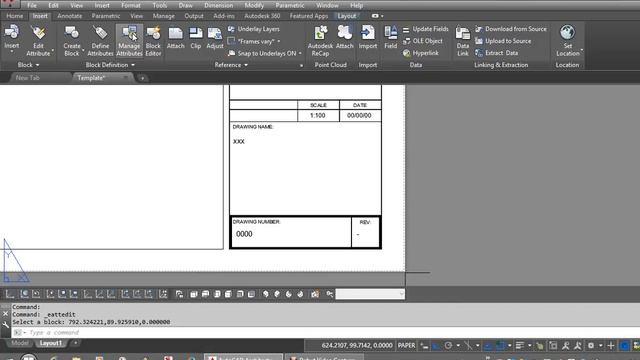Open the workspace switching gear
The height and width of the screenshot is (360, 640).
591,346
